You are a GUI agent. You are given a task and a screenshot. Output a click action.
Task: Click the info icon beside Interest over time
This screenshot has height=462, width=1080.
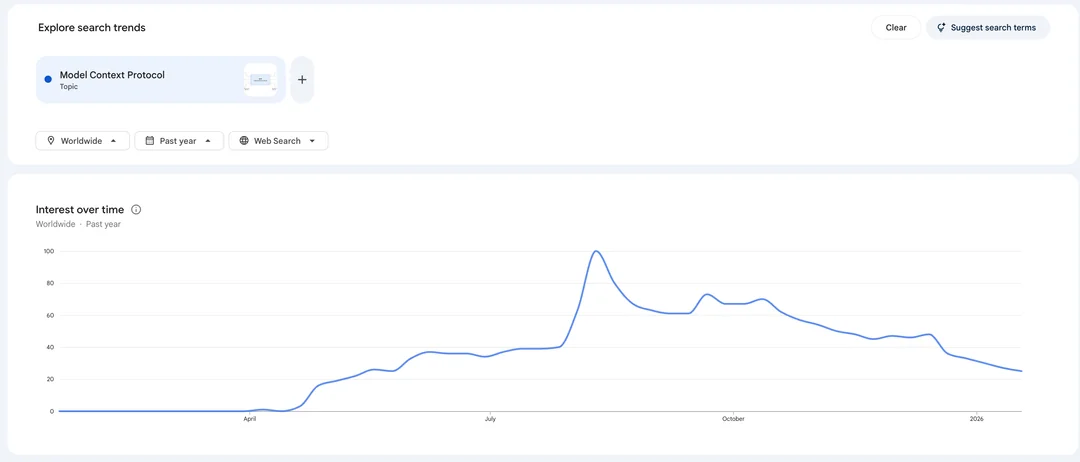click(x=136, y=209)
